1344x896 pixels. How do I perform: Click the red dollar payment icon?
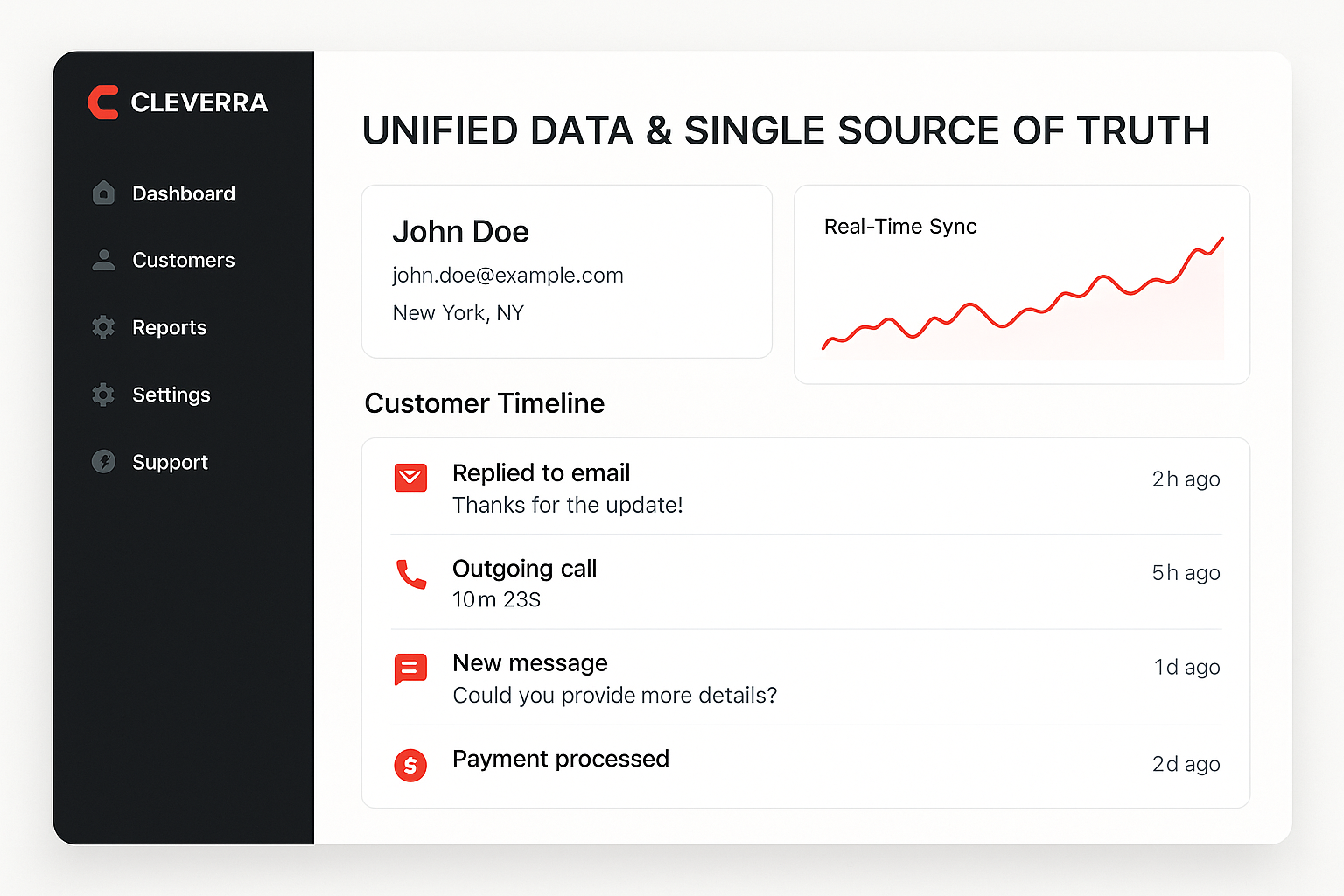point(410,765)
